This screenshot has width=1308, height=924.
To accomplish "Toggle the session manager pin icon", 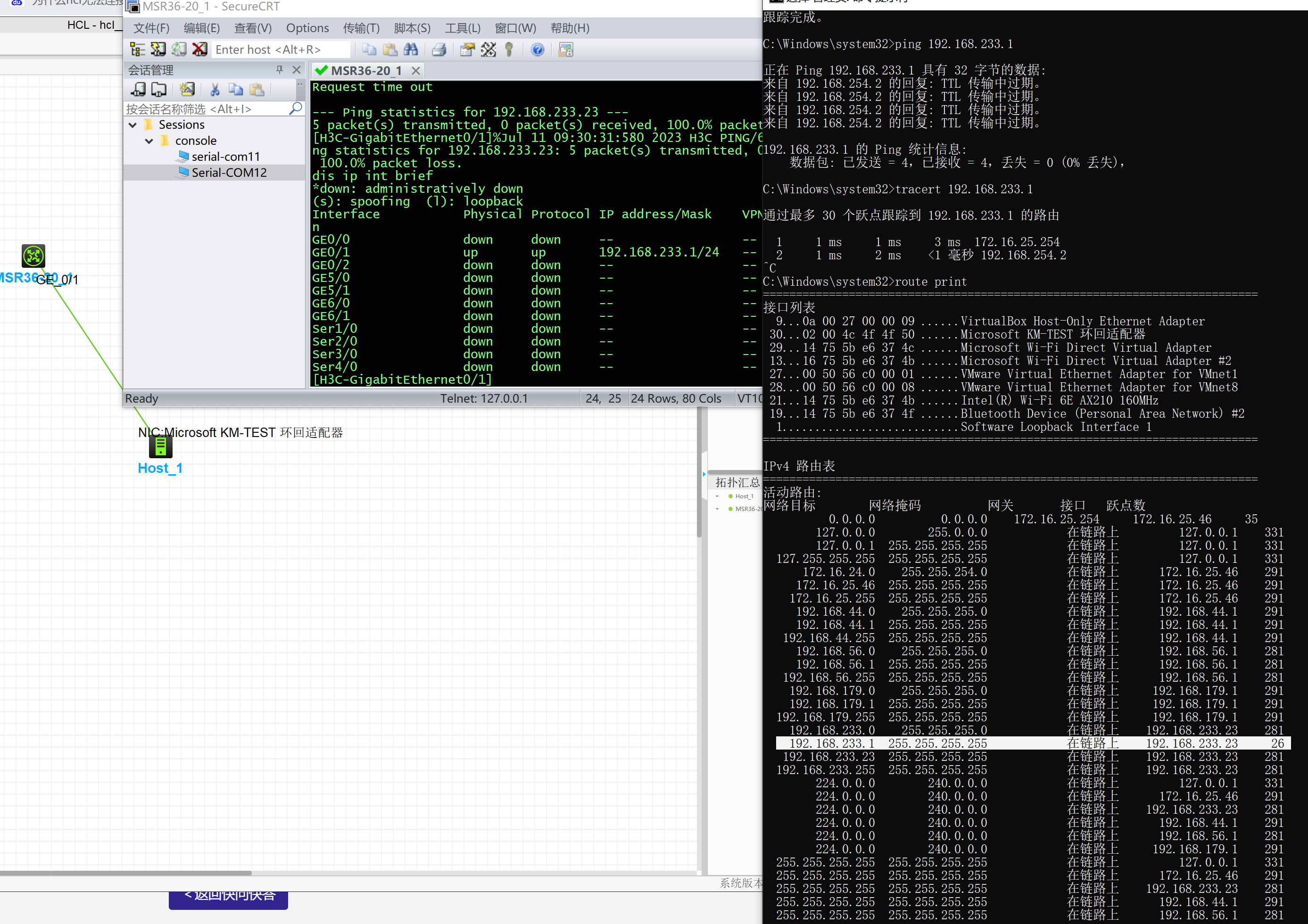I will click(279, 69).
